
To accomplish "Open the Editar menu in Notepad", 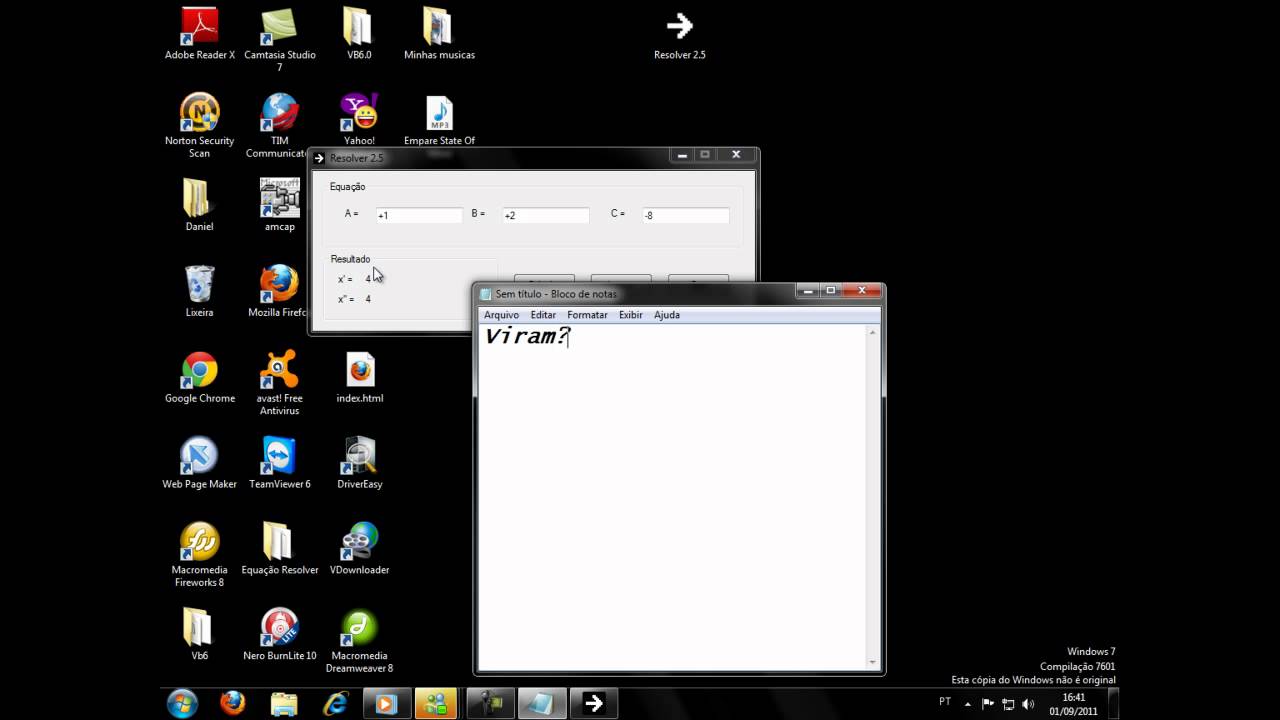I will pyautogui.click(x=543, y=315).
